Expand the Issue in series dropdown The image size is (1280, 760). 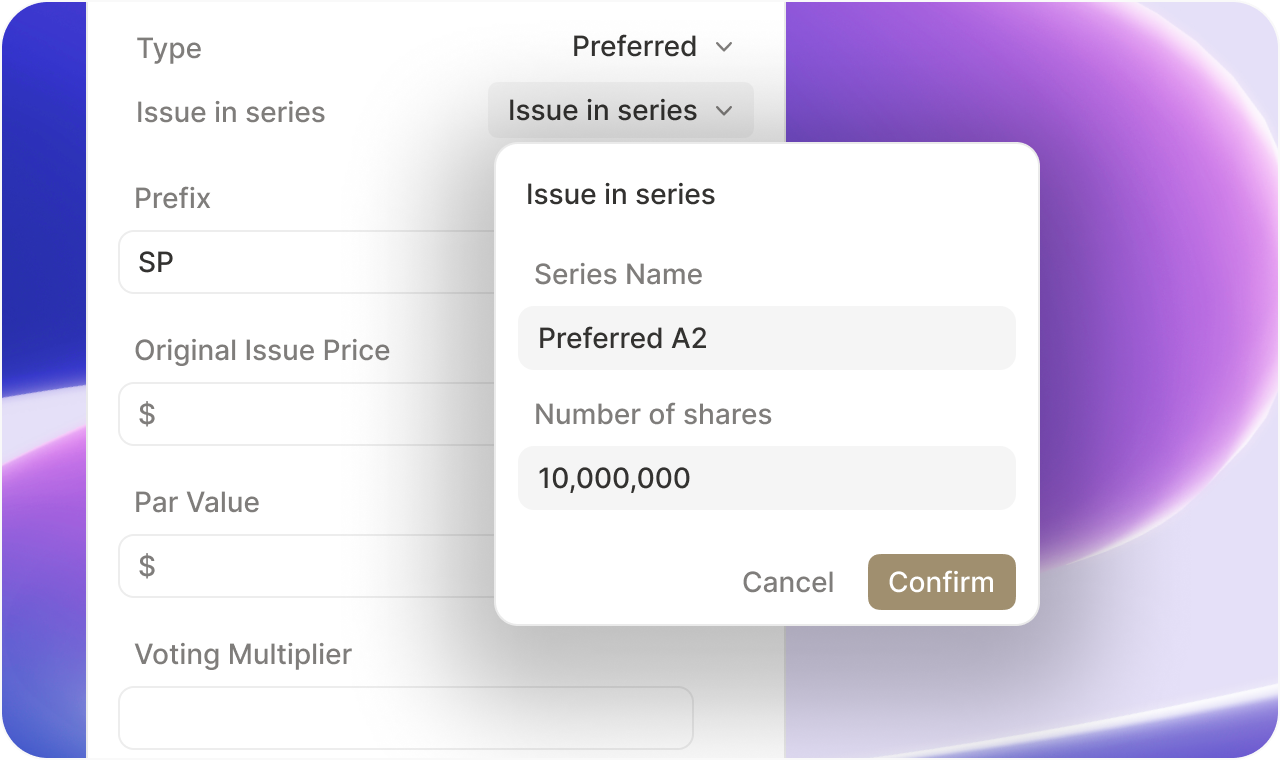(620, 110)
